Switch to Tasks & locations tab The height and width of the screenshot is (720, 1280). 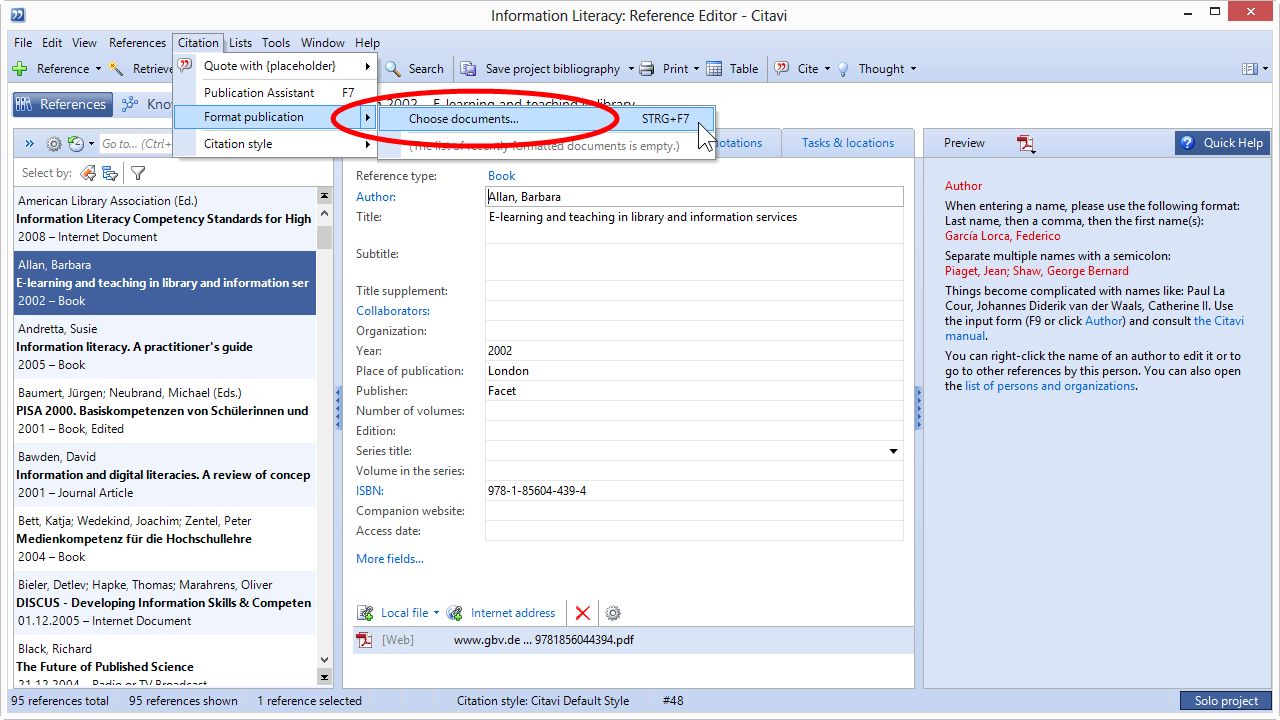[x=848, y=143]
